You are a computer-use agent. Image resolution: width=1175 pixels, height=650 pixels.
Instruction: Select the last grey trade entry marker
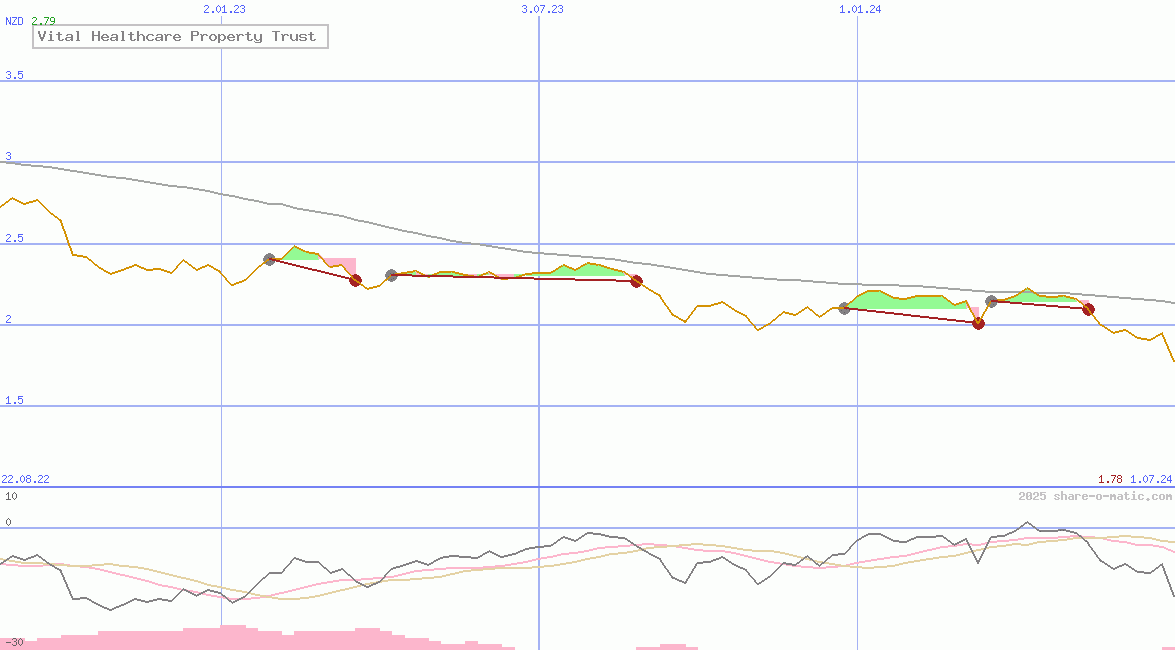click(991, 301)
